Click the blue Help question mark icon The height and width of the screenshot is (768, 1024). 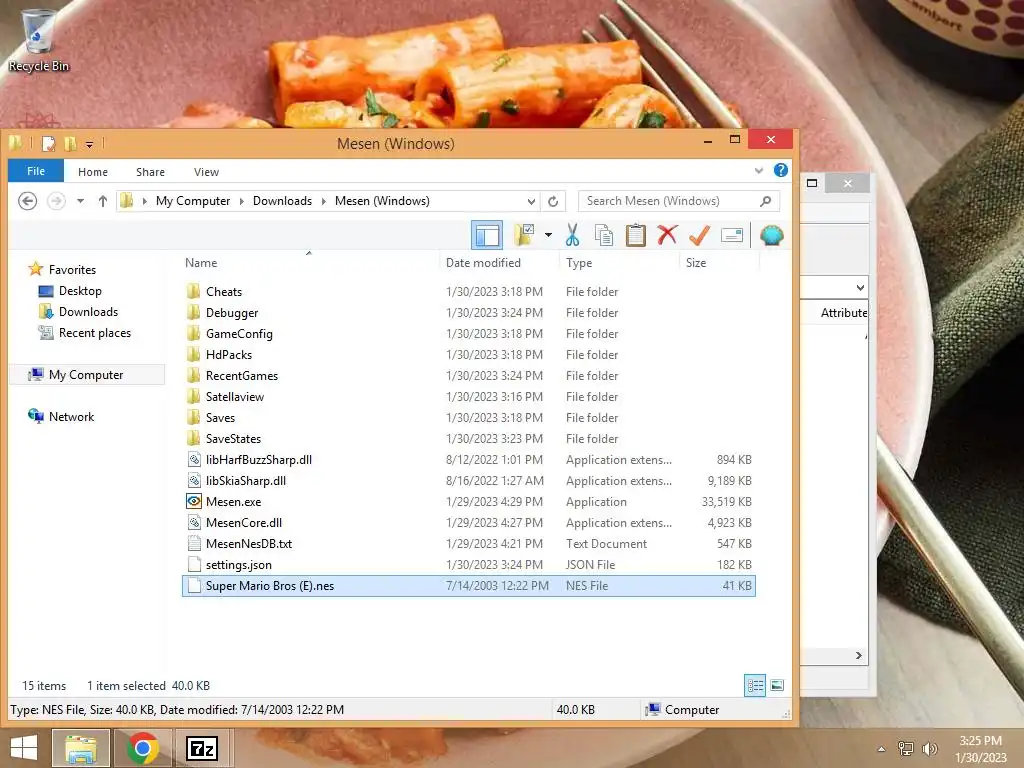(x=780, y=170)
